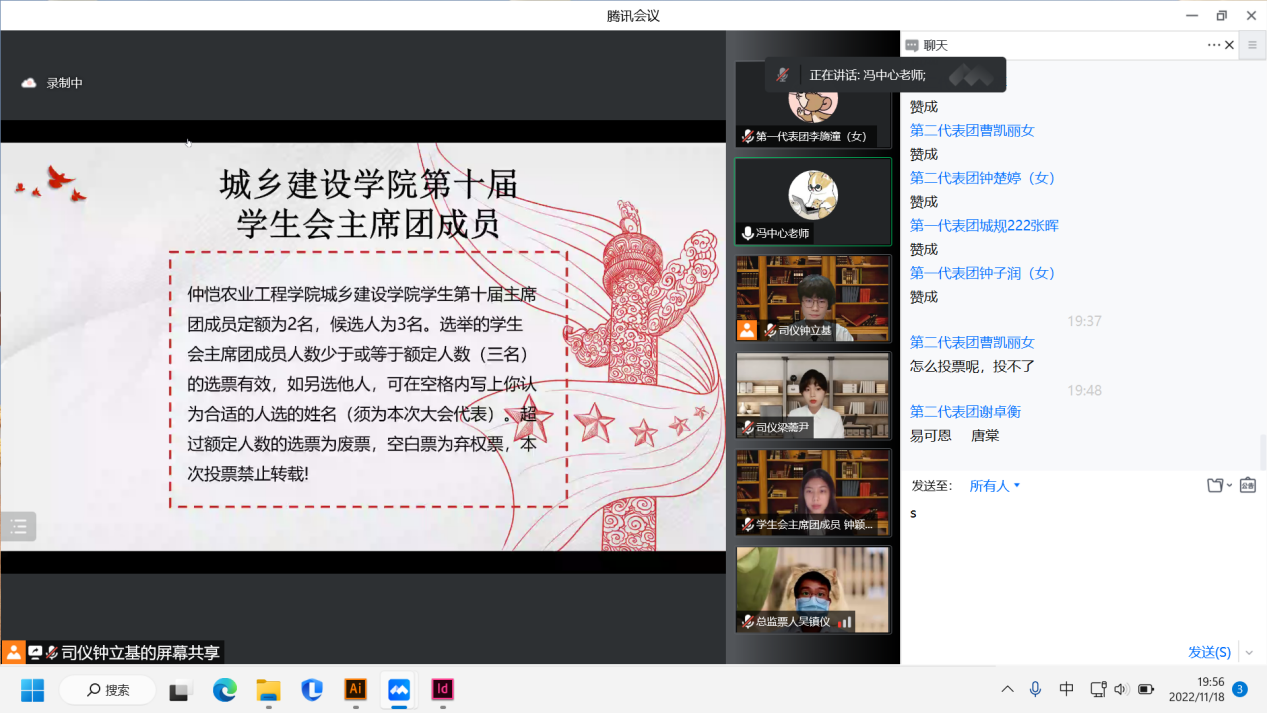Show hidden system tray icons chevron
Screen dimensions: 1267x713
(x=1007, y=689)
